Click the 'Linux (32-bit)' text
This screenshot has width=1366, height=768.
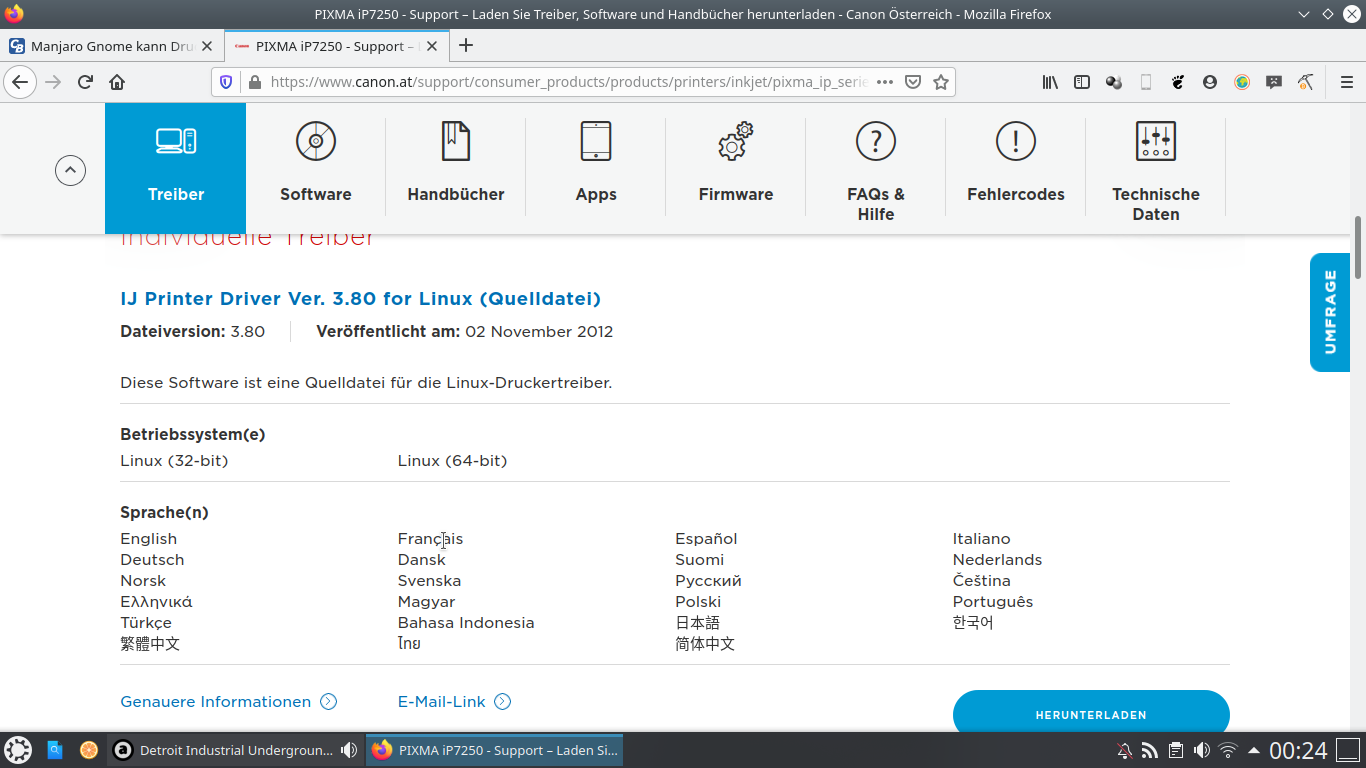click(174, 461)
